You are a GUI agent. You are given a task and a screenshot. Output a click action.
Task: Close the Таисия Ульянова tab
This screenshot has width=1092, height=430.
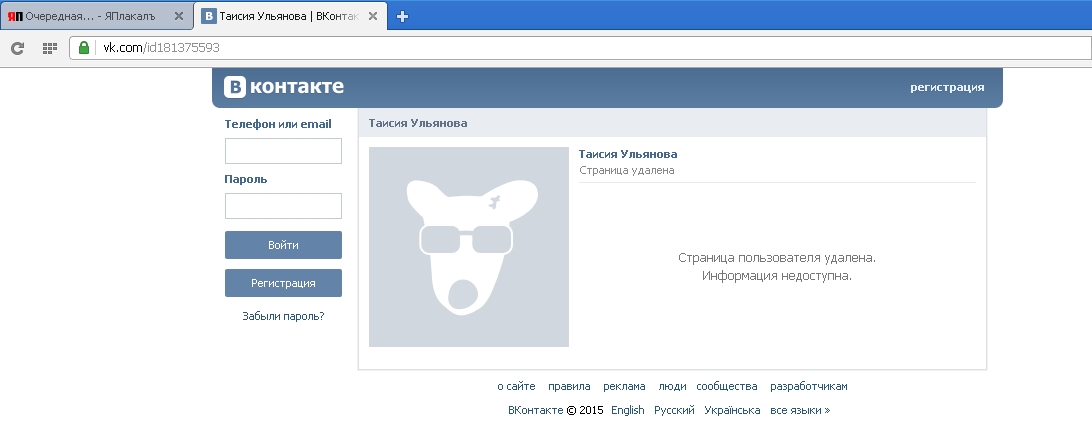point(373,16)
